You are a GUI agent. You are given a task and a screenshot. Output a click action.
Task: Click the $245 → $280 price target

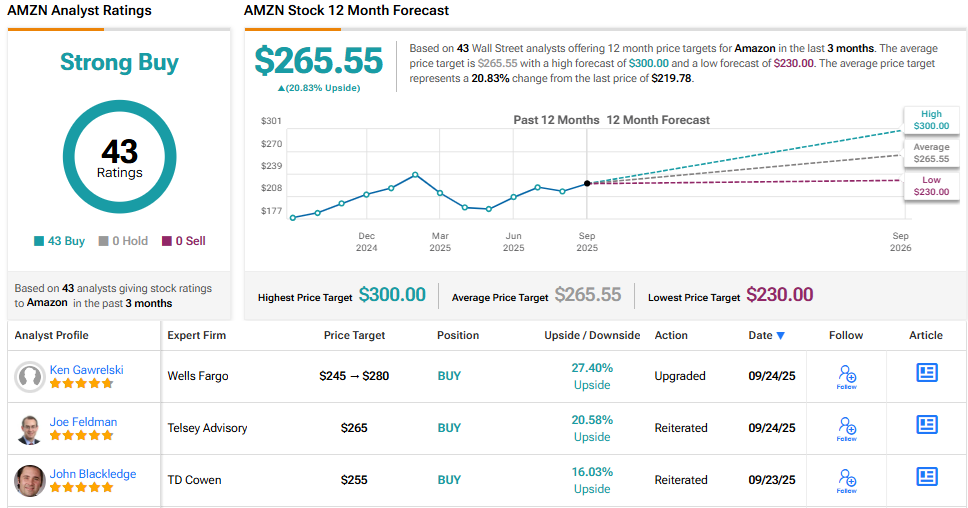coord(354,376)
